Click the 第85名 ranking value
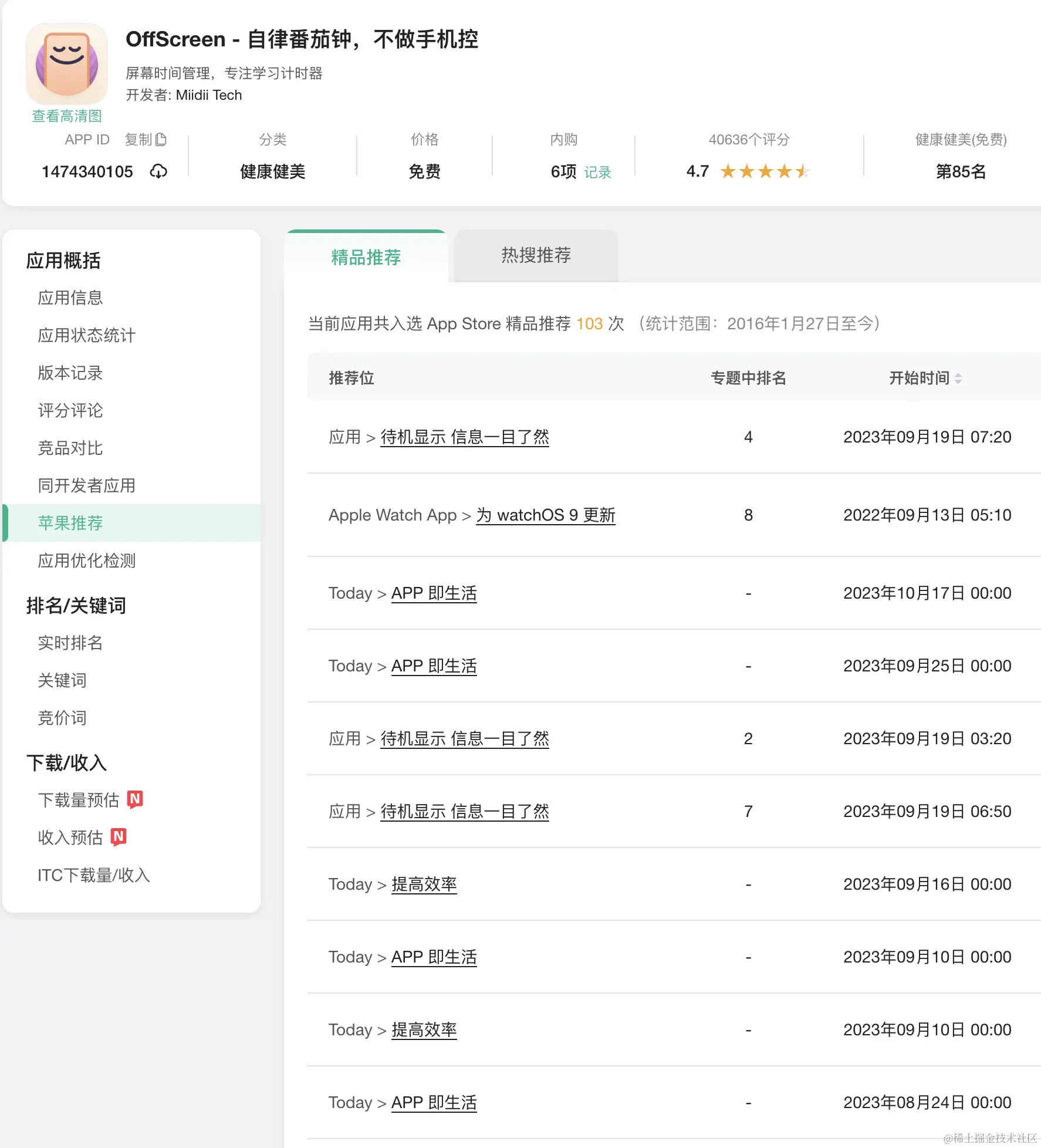The height and width of the screenshot is (1148, 1041). click(961, 172)
